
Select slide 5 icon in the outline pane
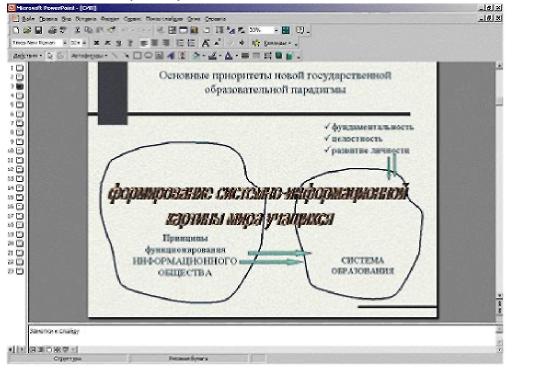point(20,105)
